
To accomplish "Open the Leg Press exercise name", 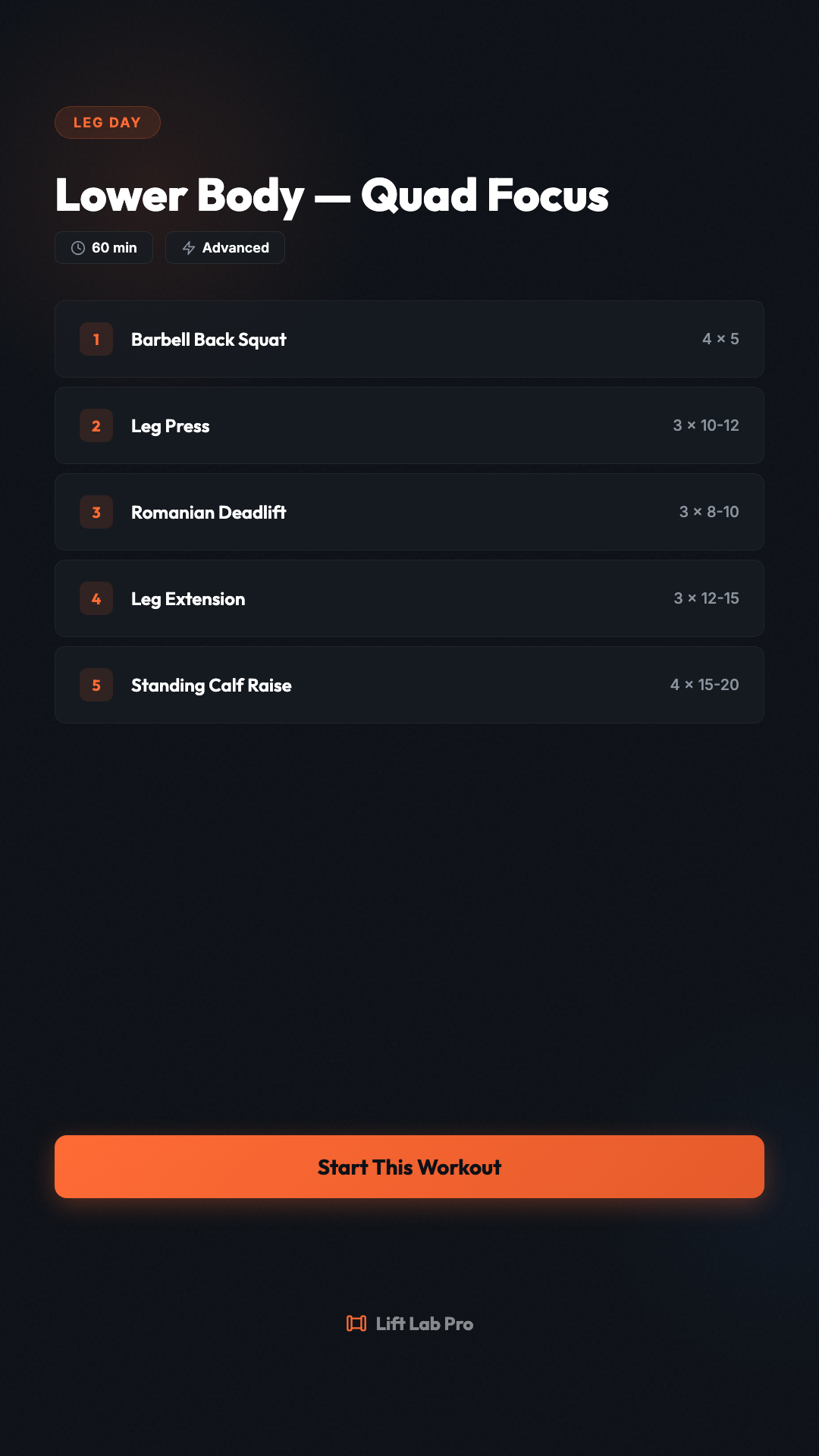I will coord(170,426).
